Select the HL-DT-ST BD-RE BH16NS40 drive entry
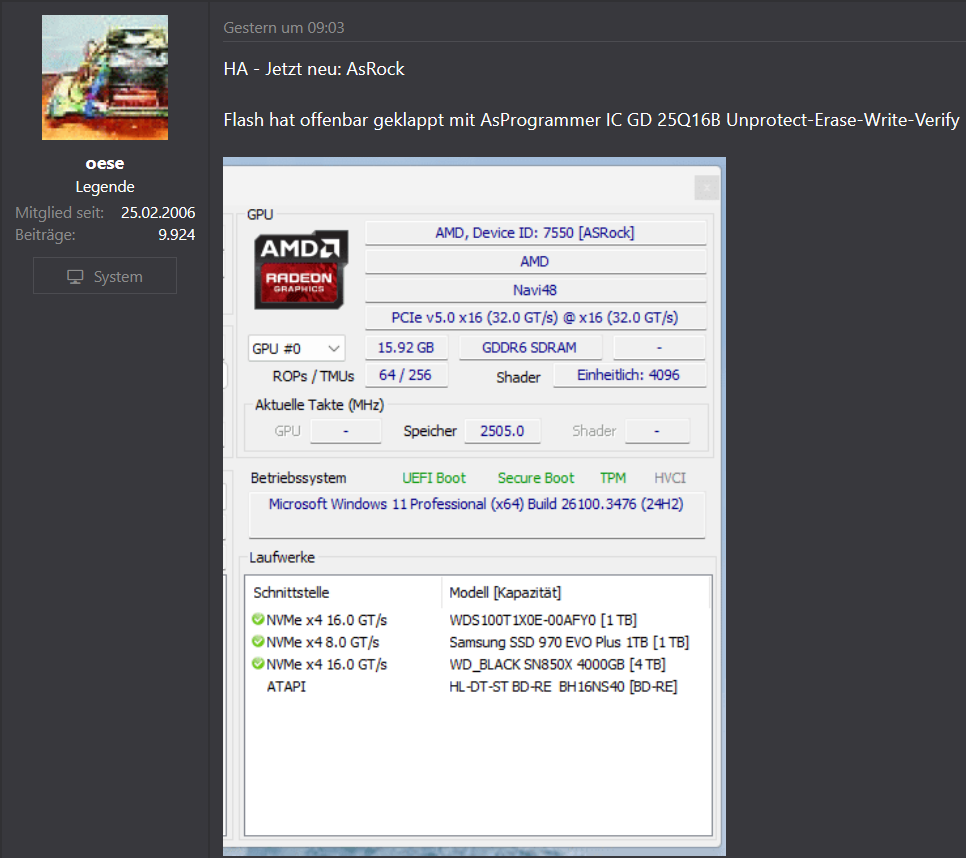Screen dimensions: 966x858 tap(563, 686)
